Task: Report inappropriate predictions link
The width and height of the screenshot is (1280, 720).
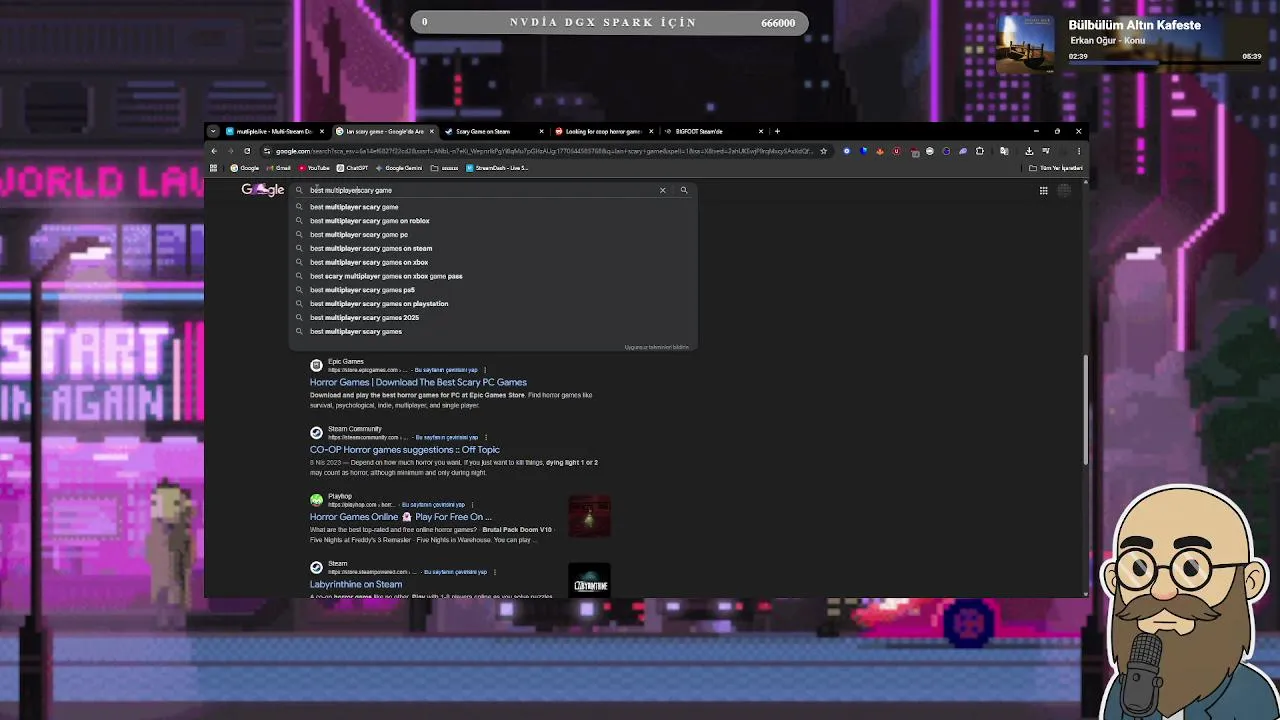Action: [657, 347]
